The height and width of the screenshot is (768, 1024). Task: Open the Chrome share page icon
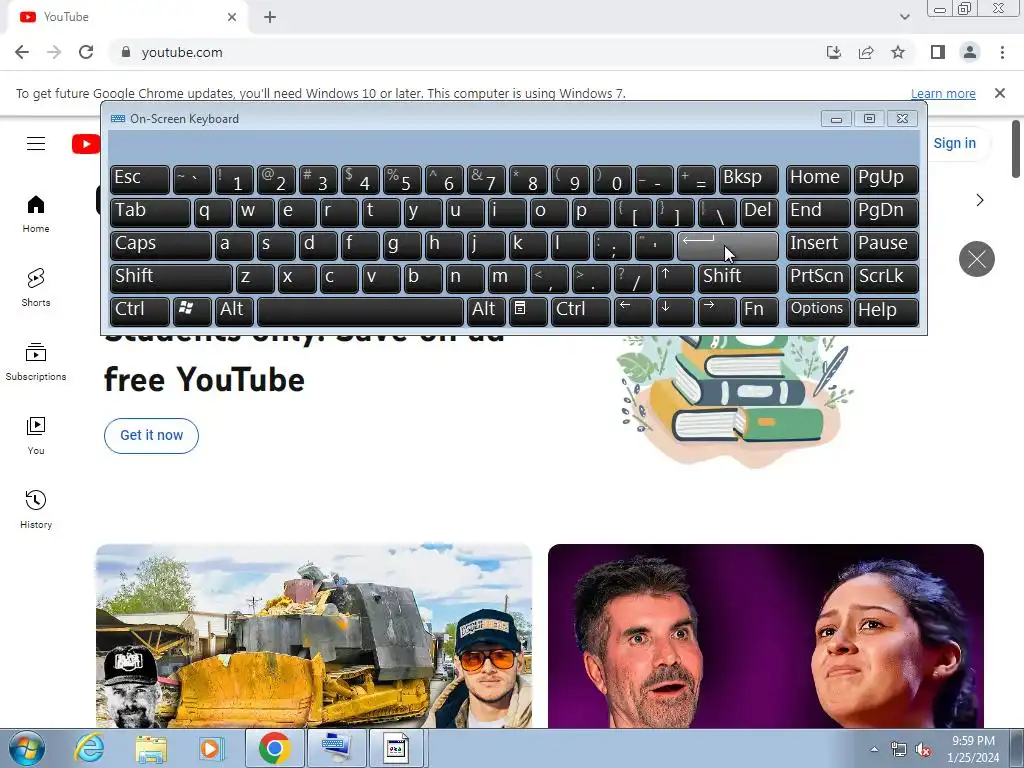(x=866, y=52)
